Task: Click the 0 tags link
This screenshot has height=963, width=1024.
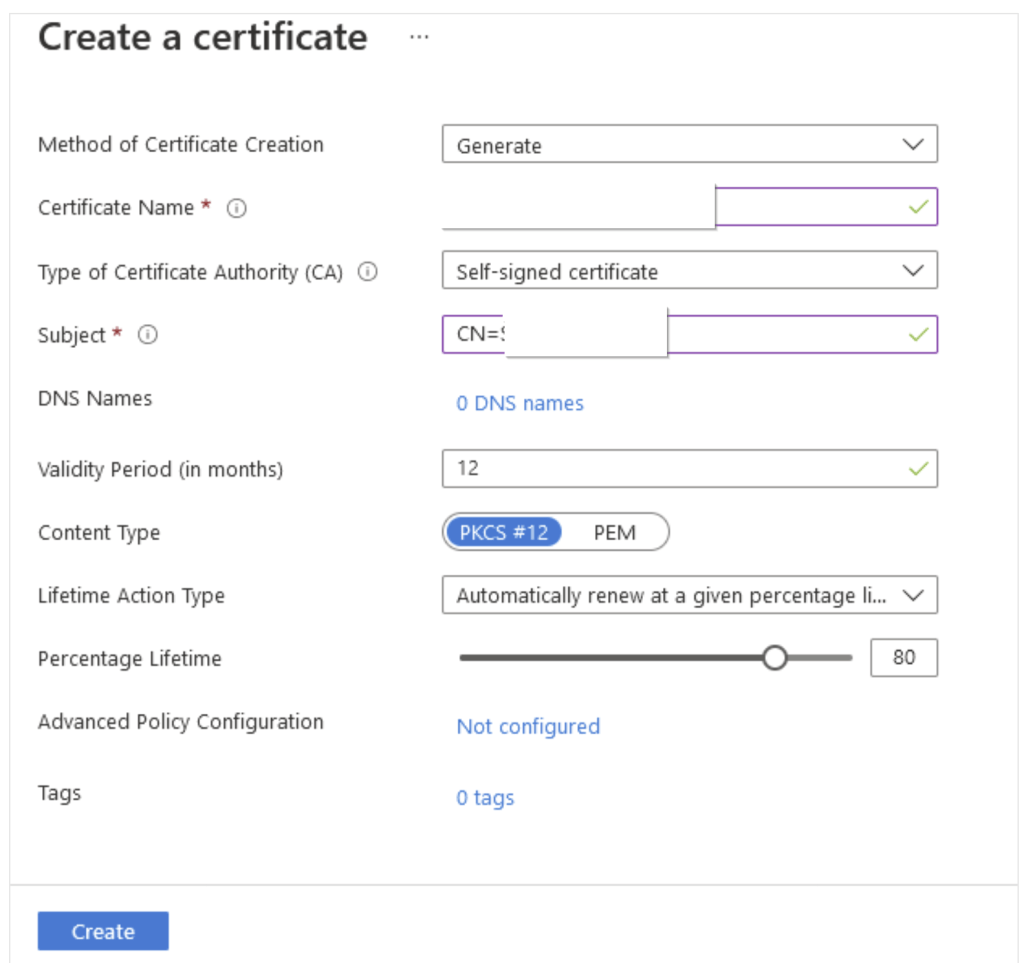Action: click(485, 798)
